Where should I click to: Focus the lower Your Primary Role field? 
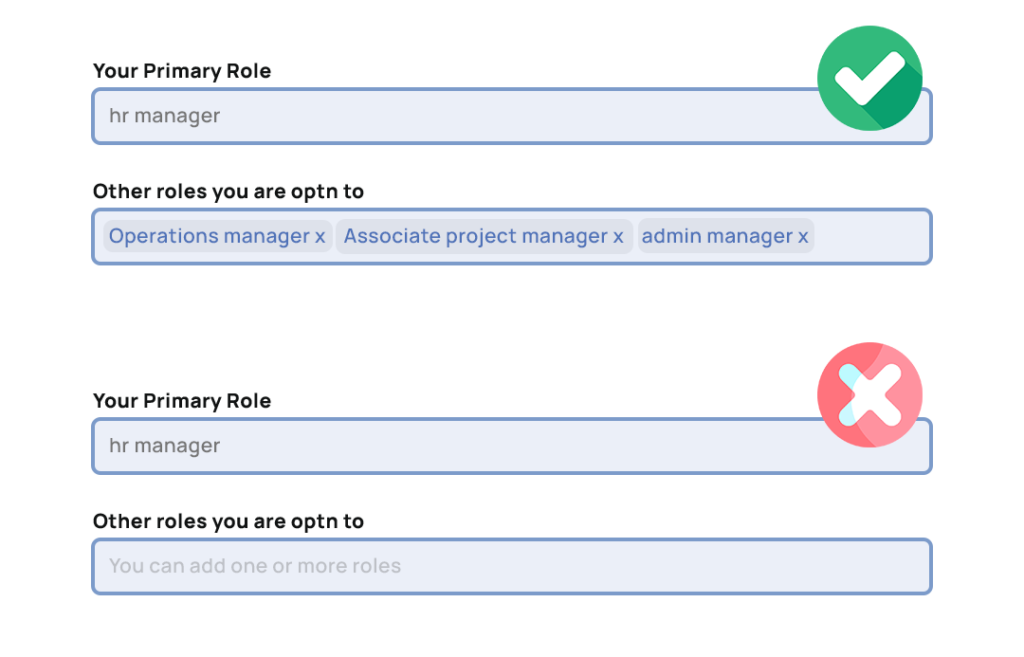tap(511, 446)
